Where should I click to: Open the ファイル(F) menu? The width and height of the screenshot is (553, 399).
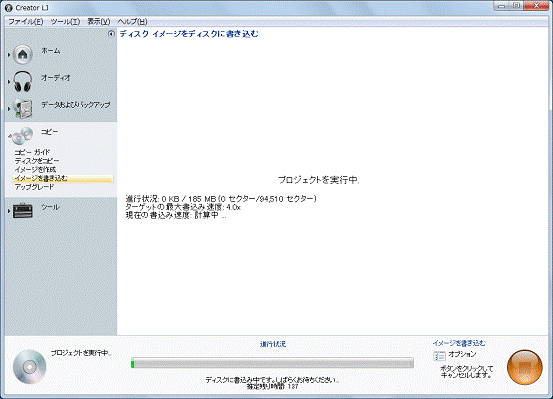[x=26, y=22]
